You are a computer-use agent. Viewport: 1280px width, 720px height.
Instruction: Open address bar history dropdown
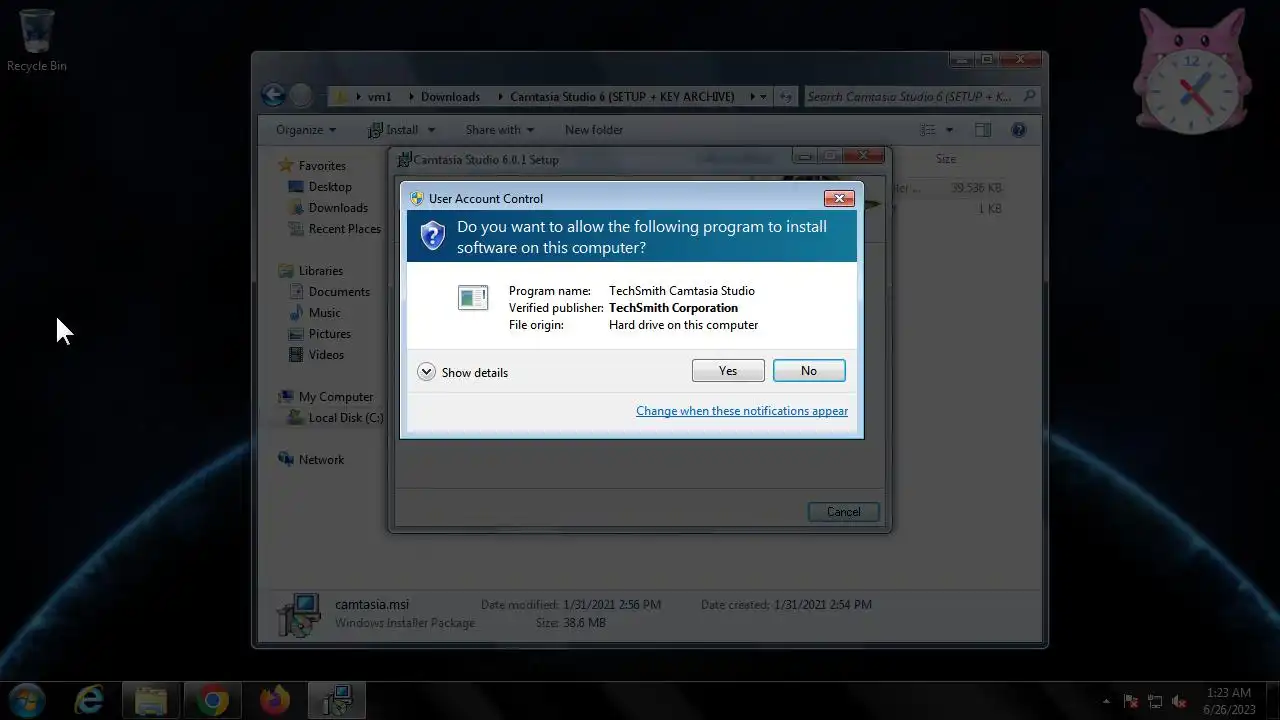[764, 97]
